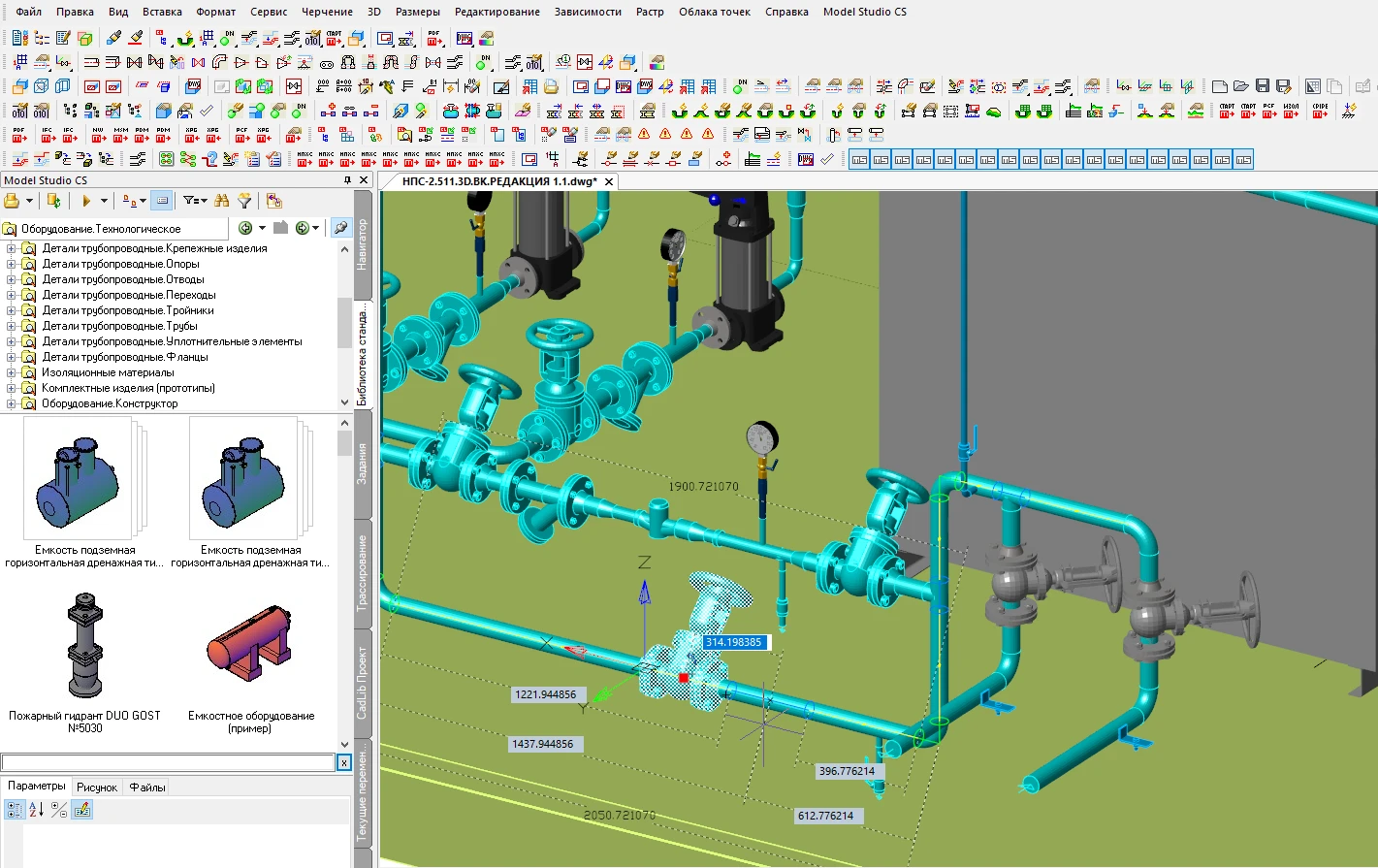The image size is (1378, 868).
Task: Select the Пожарный гидрант DUO GOST thumbnail
Action: click(84, 647)
